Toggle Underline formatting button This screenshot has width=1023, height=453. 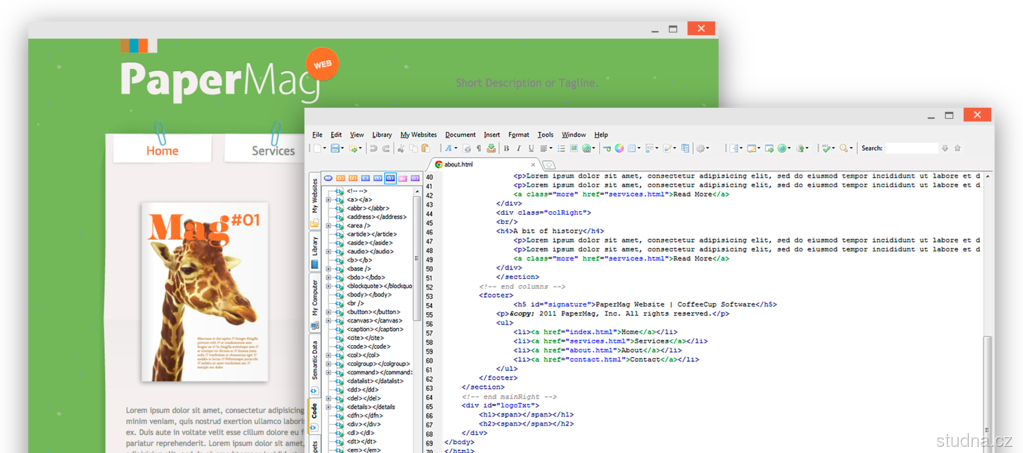pos(531,148)
